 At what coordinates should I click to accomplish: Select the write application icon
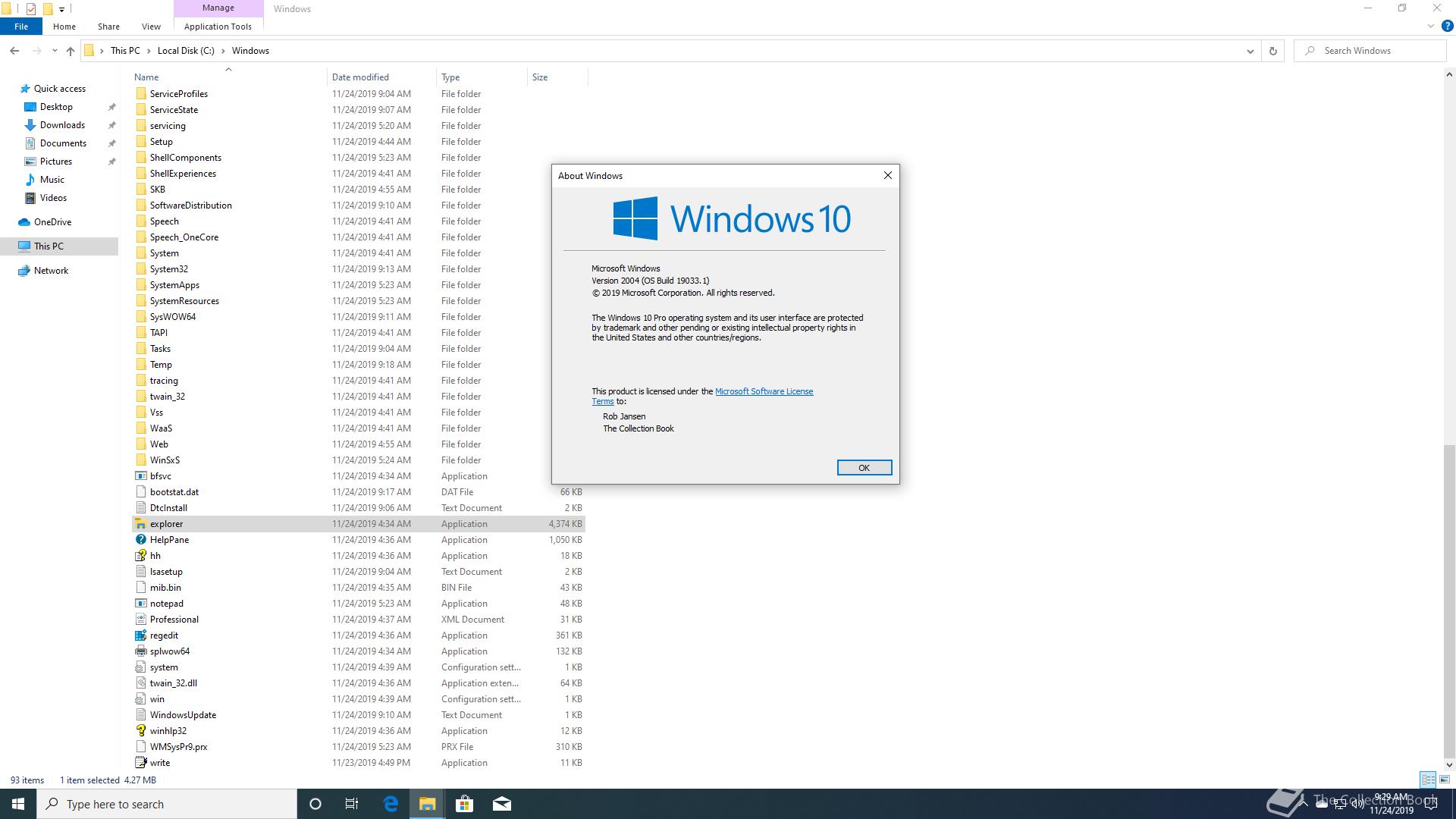click(140, 763)
